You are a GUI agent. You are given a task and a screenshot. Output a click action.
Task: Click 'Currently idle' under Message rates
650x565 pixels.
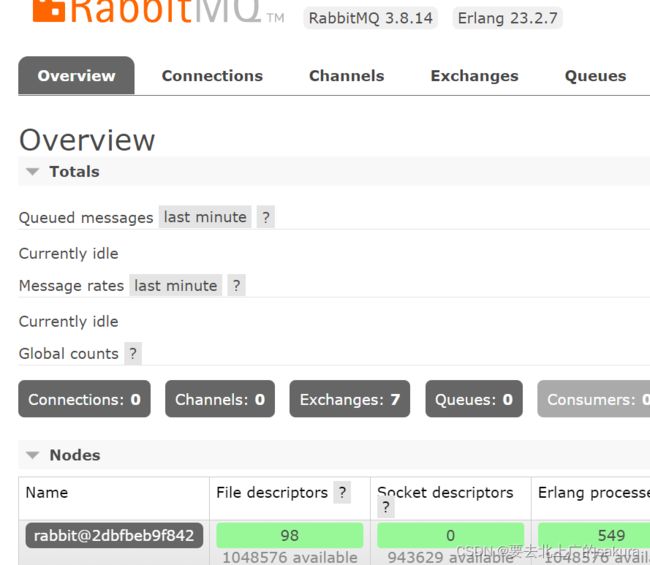click(68, 321)
